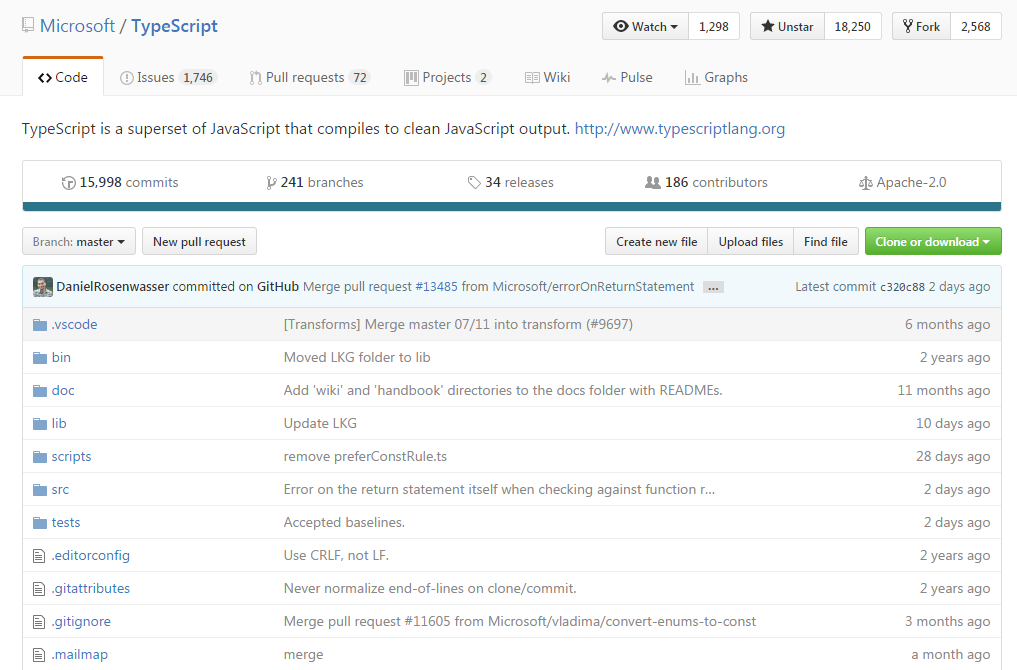Open the src folder
The height and width of the screenshot is (670, 1017).
(60, 490)
